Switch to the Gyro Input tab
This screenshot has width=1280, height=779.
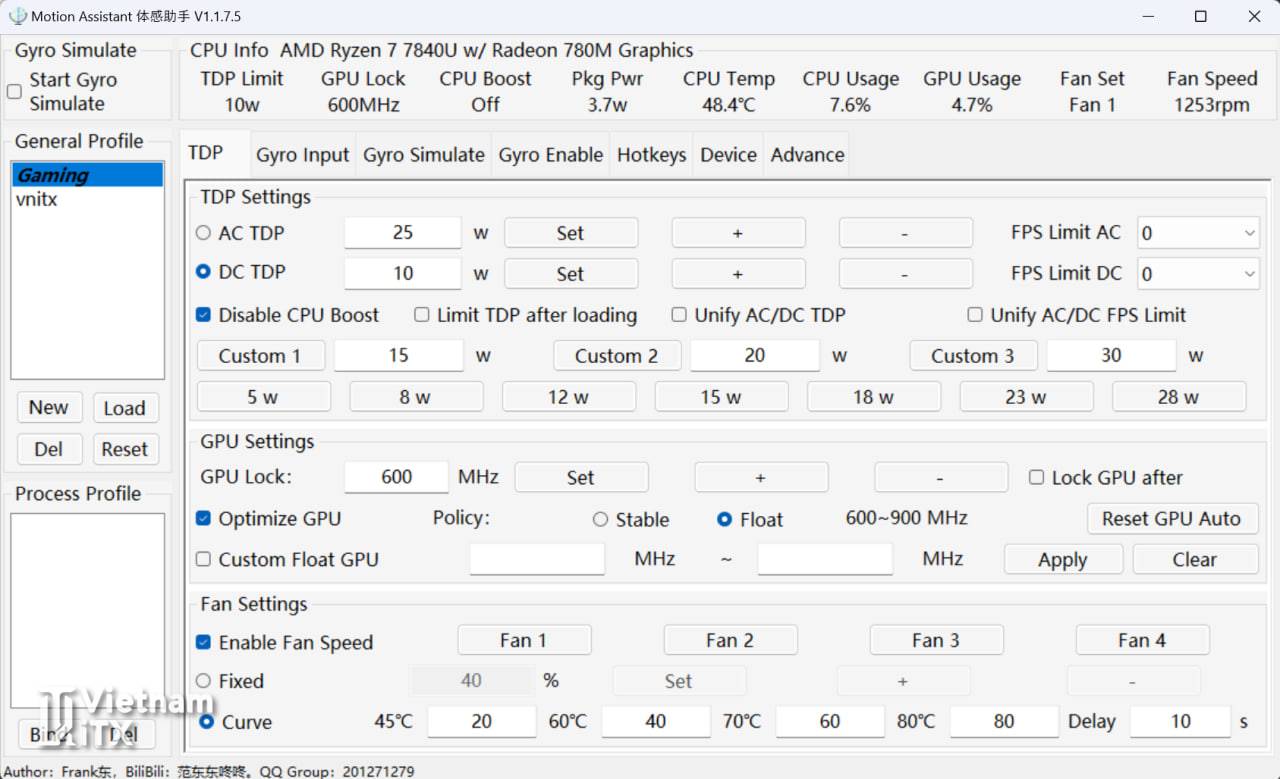(x=302, y=155)
